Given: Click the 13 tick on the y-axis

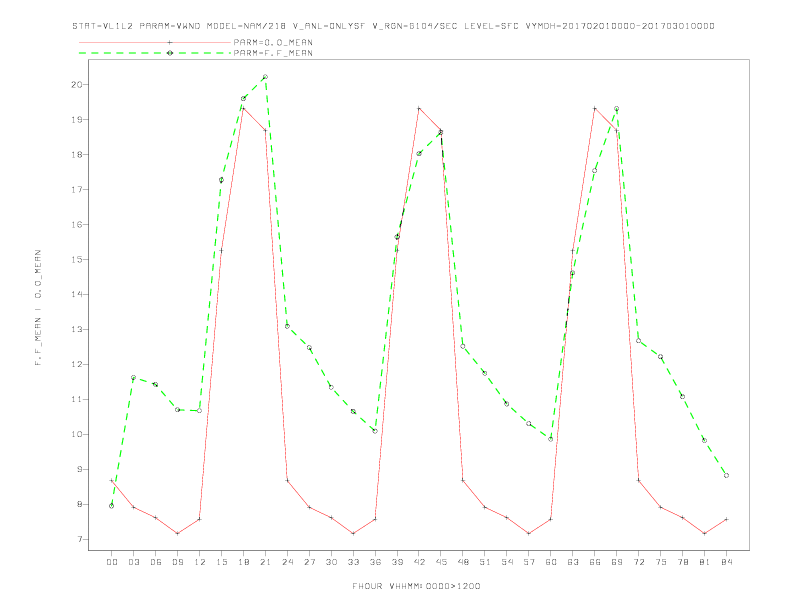Looking at the screenshot, I should [76, 329].
